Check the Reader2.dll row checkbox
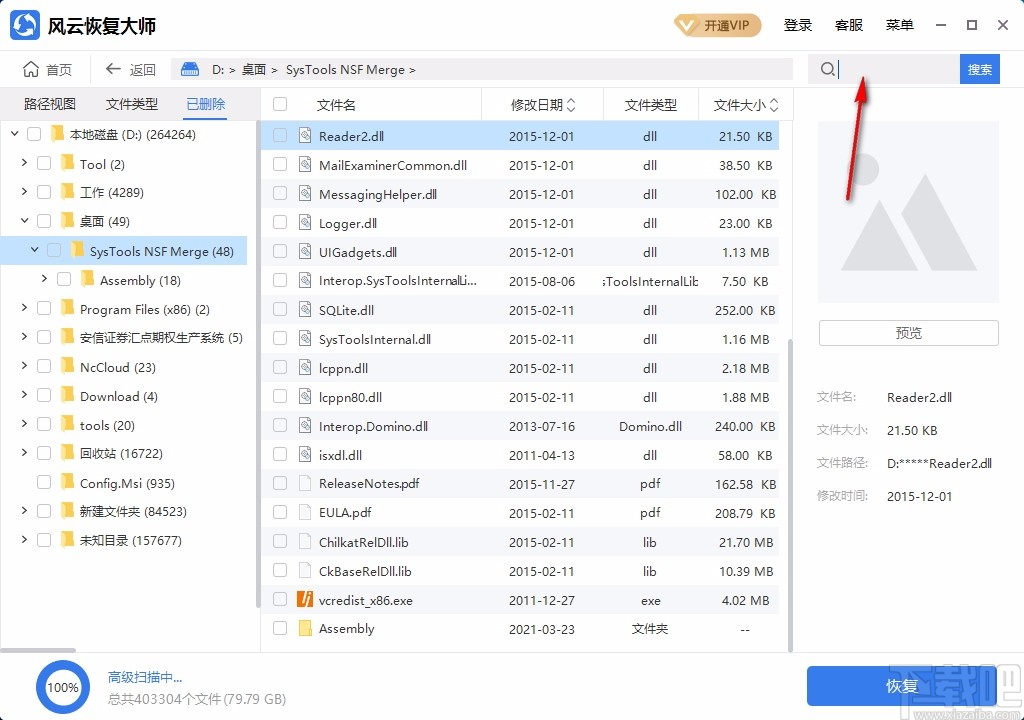The image size is (1024, 720). (280, 136)
